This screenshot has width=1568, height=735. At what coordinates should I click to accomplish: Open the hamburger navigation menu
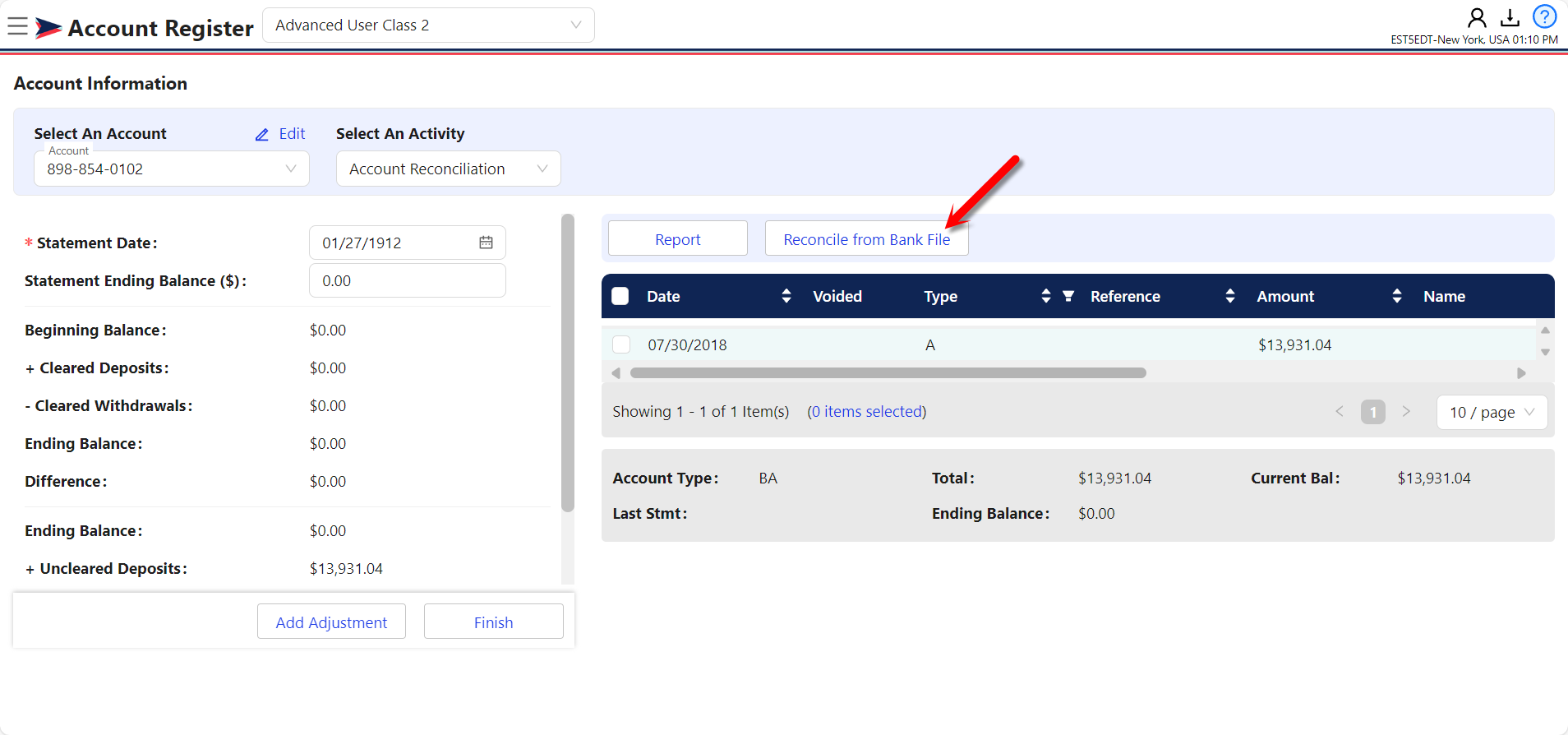pyautogui.click(x=17, y=27)
